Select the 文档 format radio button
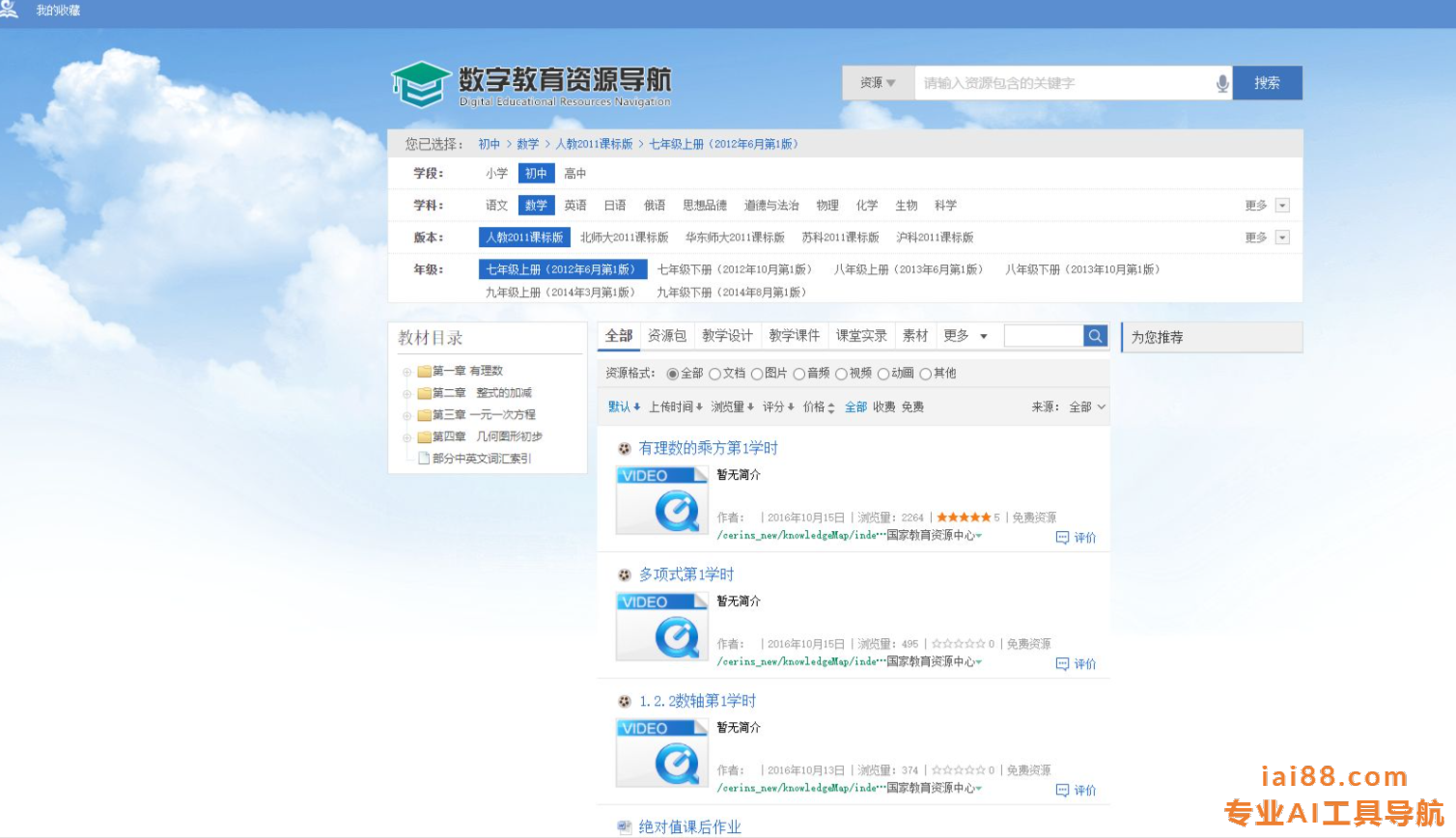The image size is (1456, 838). point(714,374)
